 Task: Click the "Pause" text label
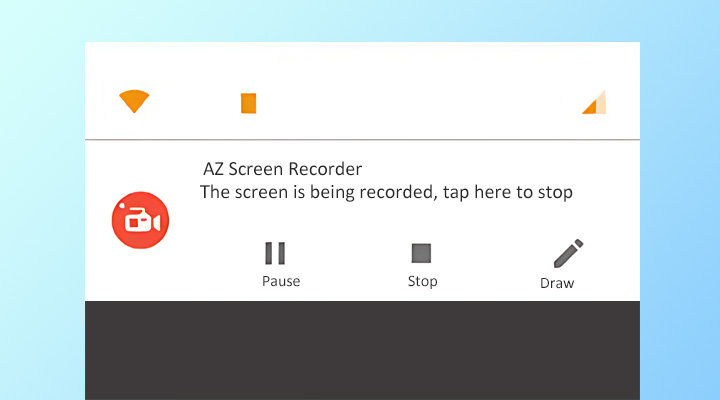coord(281,281)
